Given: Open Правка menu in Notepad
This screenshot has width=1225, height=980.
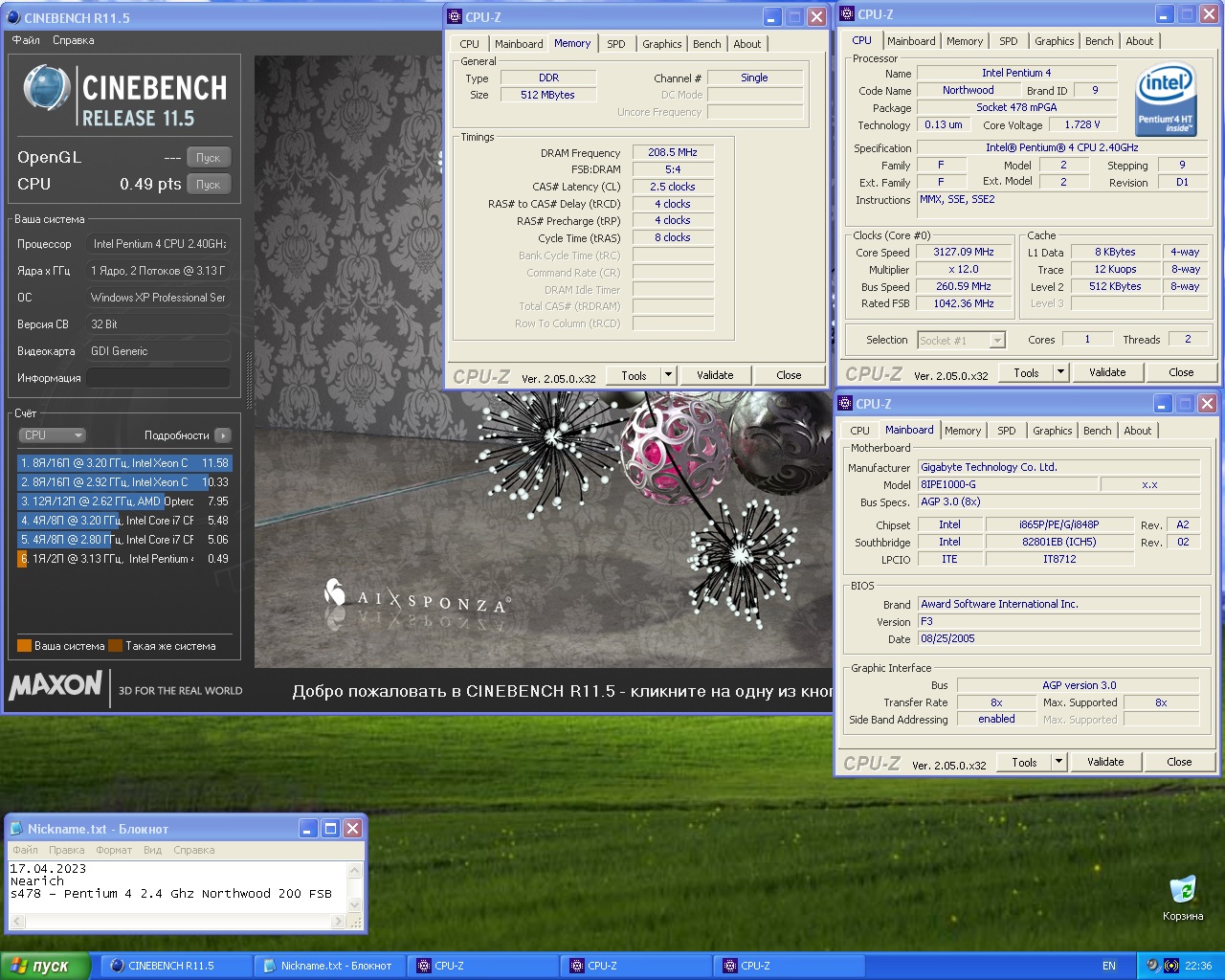Looking at the screenshot, I should [x=67, y=850].
